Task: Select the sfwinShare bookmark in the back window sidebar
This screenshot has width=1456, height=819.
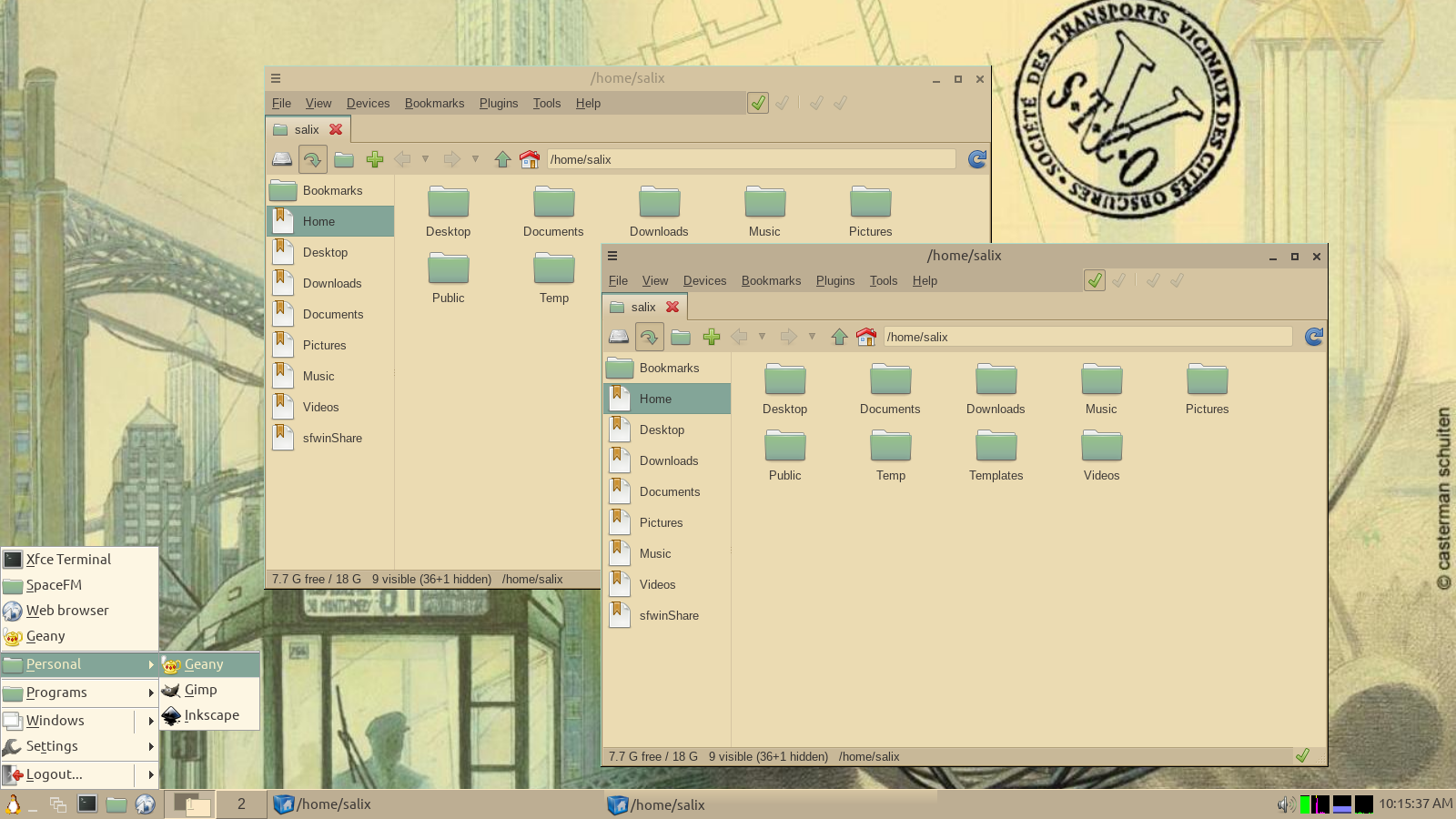Action: (330, 438)
